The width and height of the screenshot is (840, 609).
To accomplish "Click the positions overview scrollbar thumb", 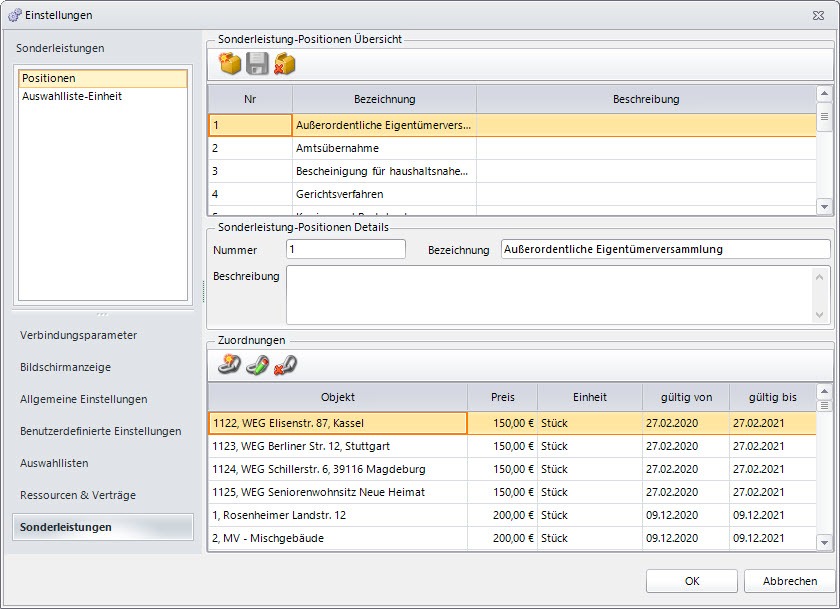I will pos(824,117).
